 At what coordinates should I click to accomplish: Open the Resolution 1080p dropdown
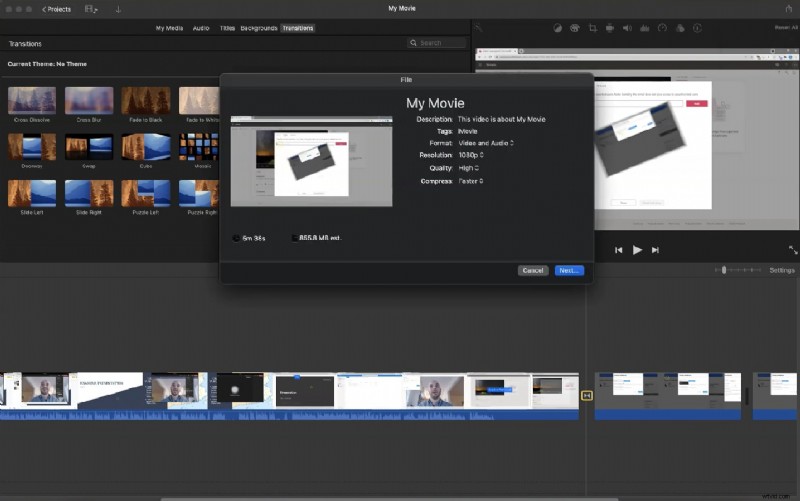pos(471,155)
